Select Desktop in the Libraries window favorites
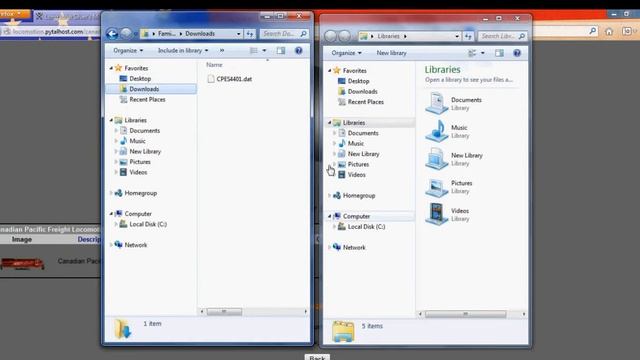 [358, 81]
